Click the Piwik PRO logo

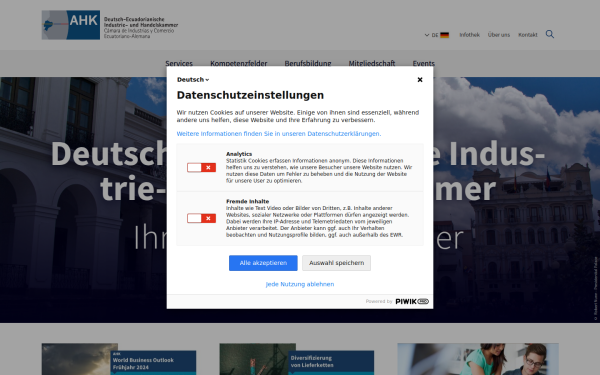[412, 302]
